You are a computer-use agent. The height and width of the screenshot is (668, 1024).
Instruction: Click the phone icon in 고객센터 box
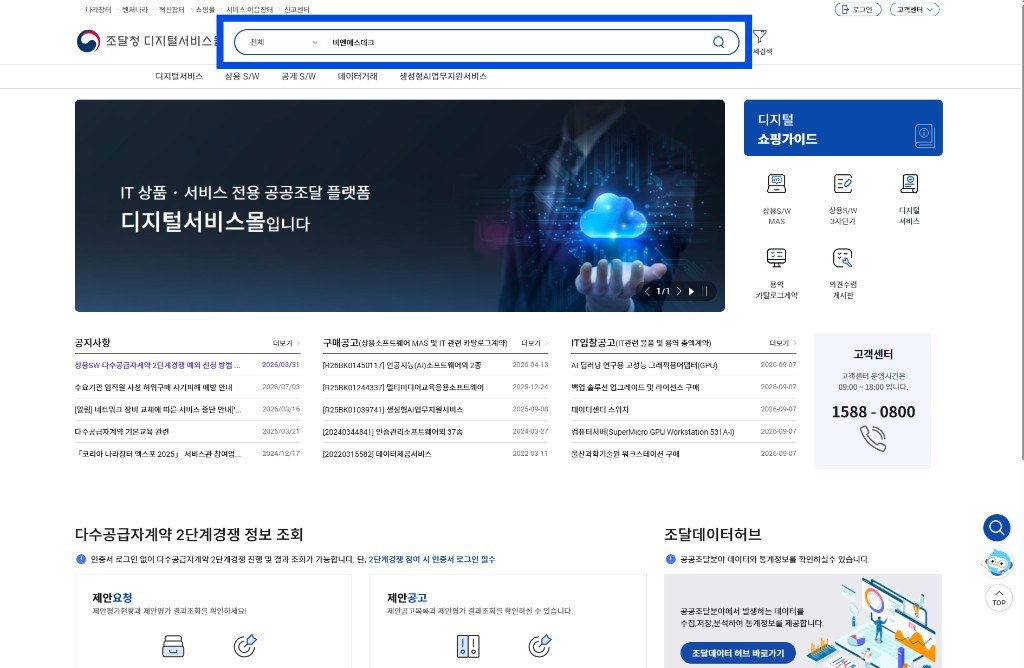click(x=872, y=438)
